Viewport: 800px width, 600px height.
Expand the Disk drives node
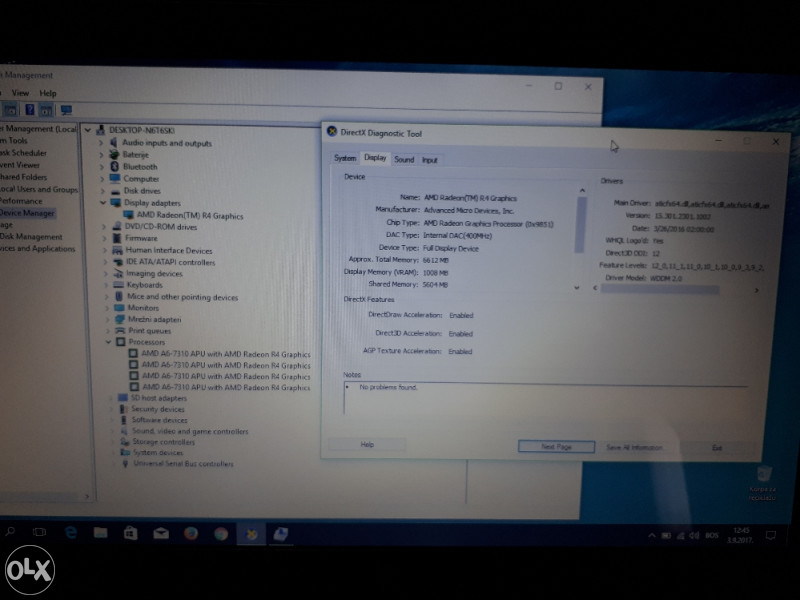(x=103, y=191)
